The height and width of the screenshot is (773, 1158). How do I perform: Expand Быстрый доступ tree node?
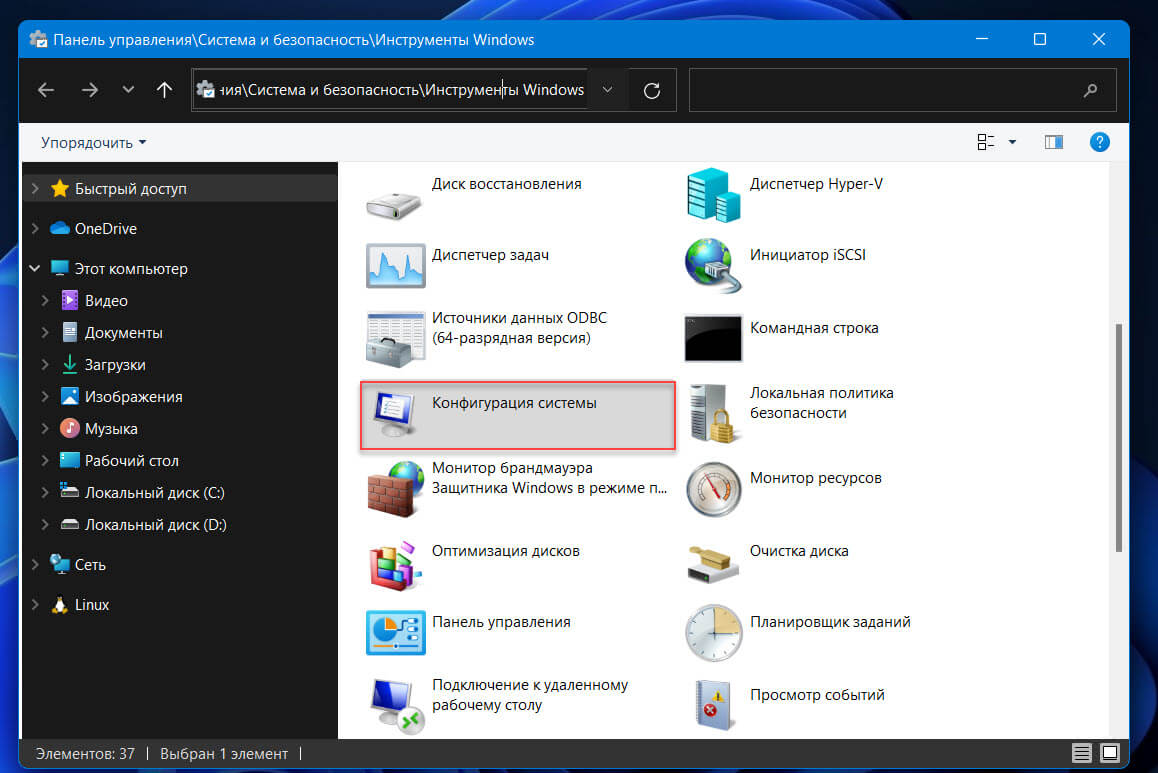35,189
